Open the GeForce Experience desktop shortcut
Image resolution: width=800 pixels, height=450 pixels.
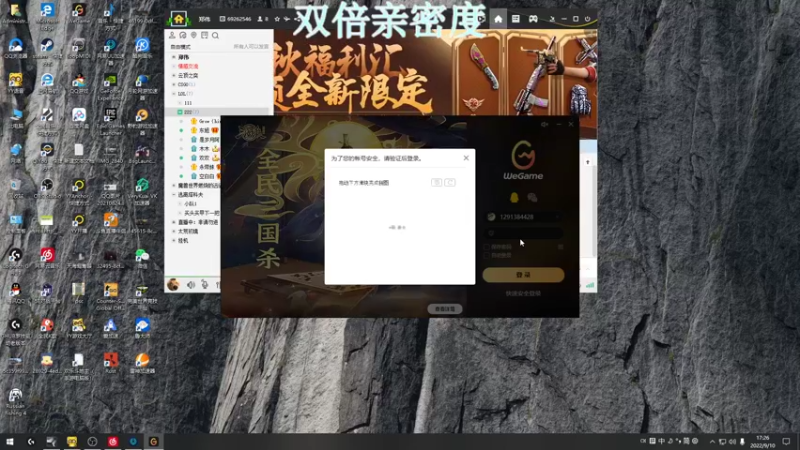coord(110,86)
